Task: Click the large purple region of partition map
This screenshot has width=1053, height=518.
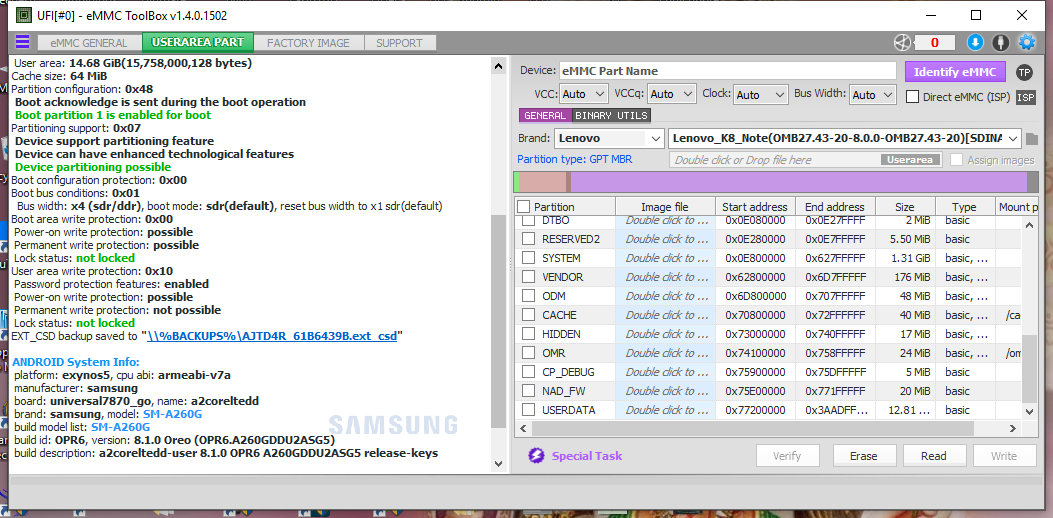Action: click(798, 182)
